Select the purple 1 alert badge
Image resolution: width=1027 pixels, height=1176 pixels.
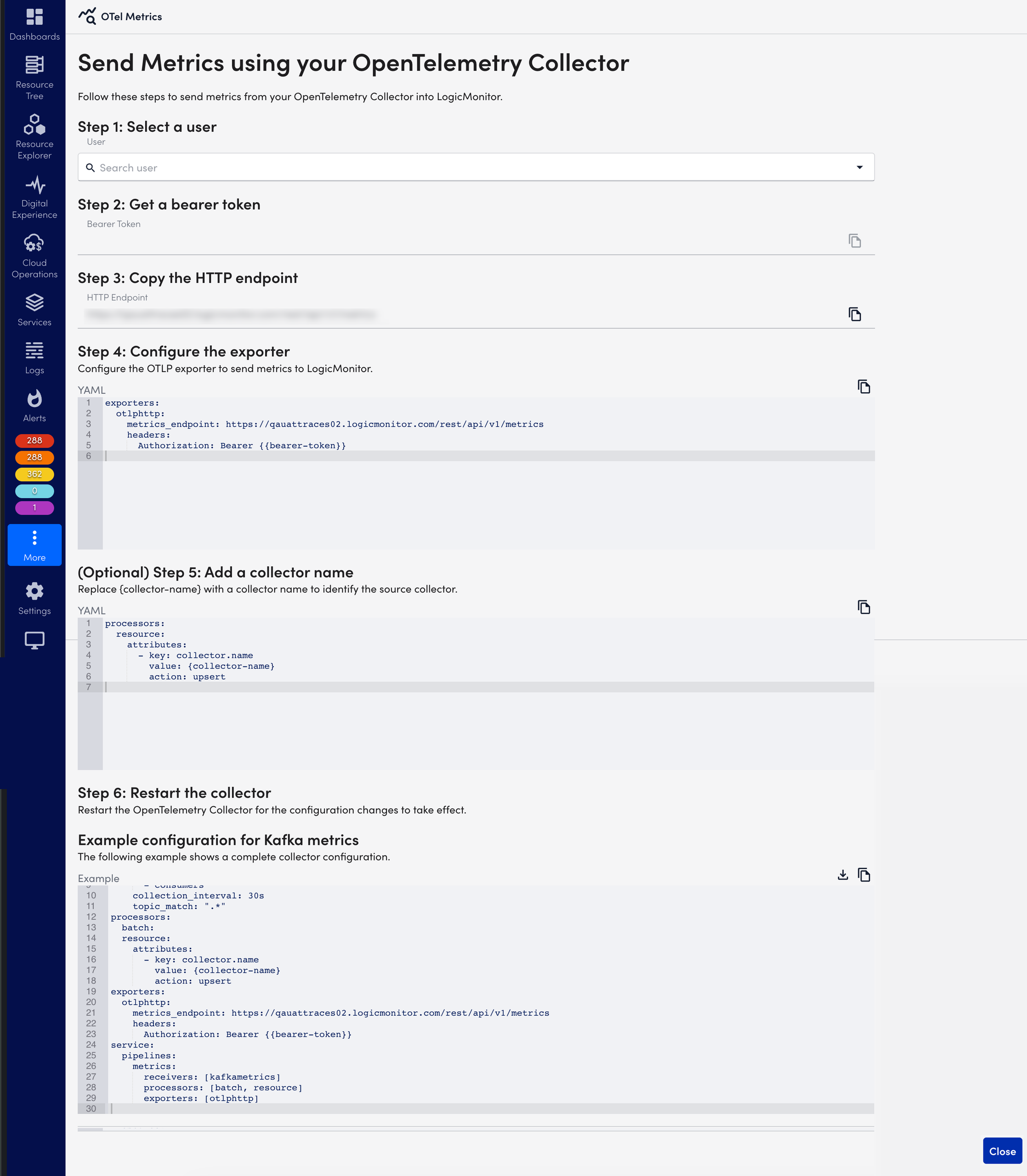34,508
